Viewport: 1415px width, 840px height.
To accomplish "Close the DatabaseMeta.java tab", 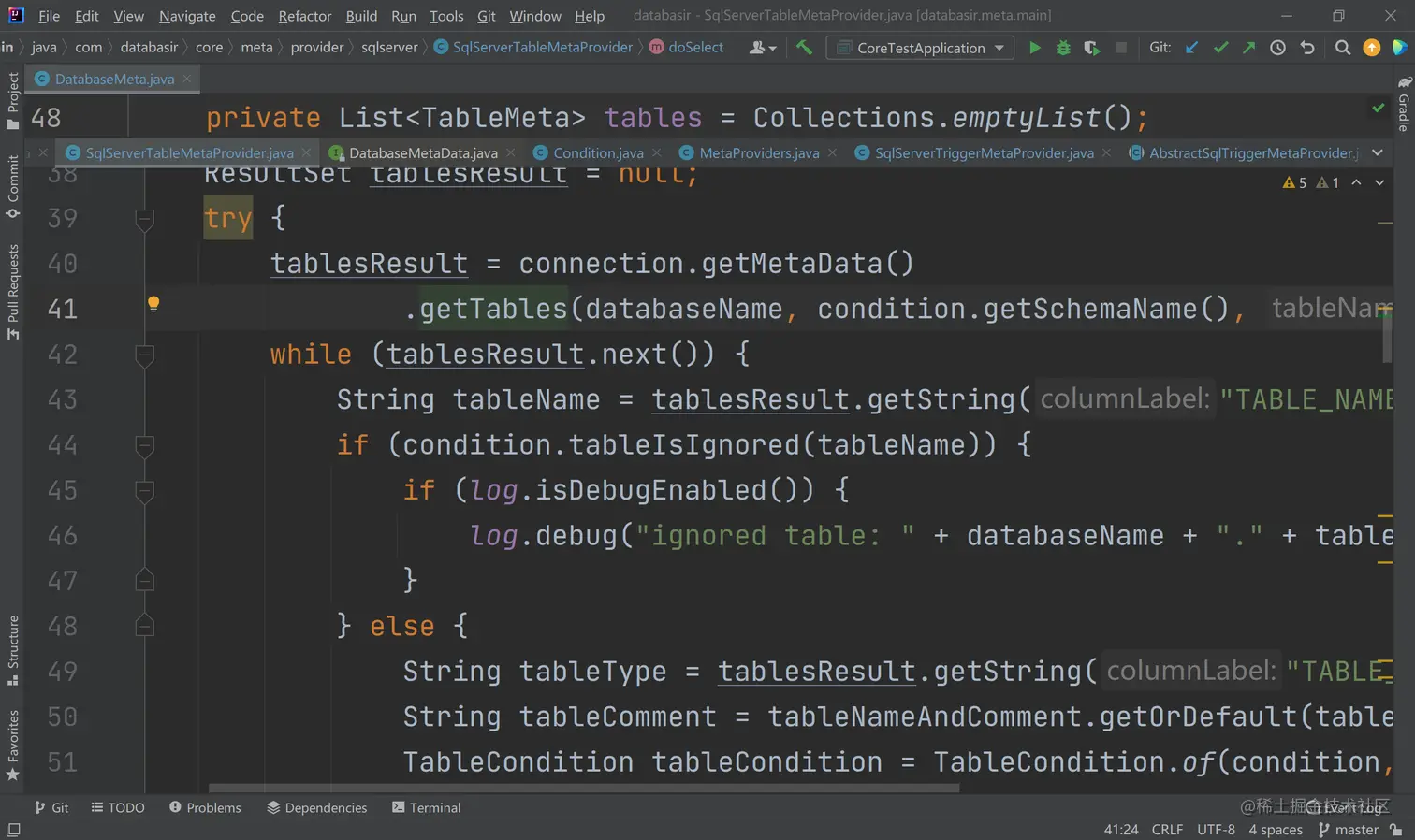I will tap(187, 79).
